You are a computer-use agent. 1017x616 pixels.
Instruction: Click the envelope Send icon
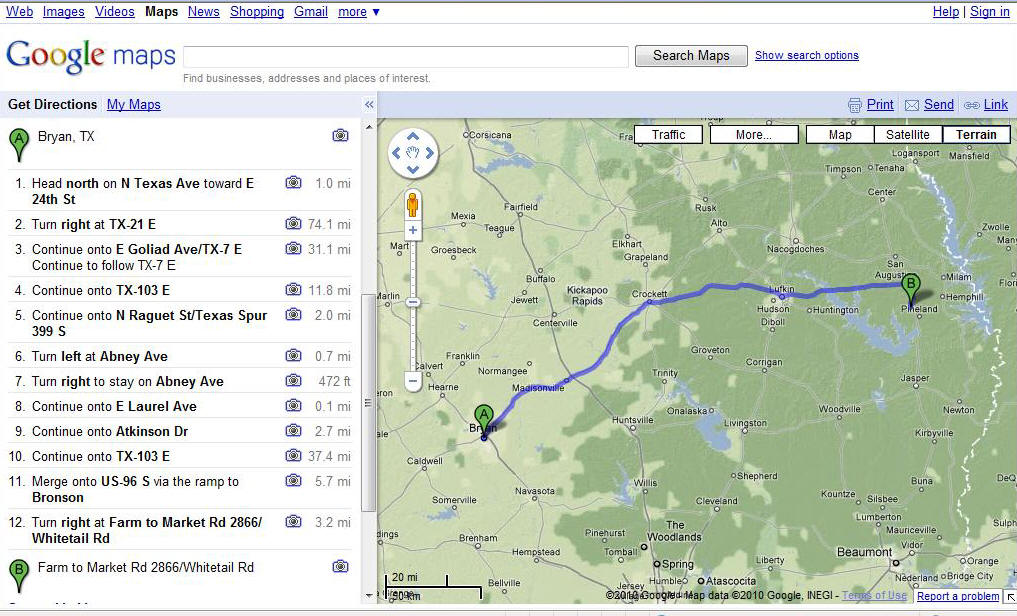coord(912,105)
